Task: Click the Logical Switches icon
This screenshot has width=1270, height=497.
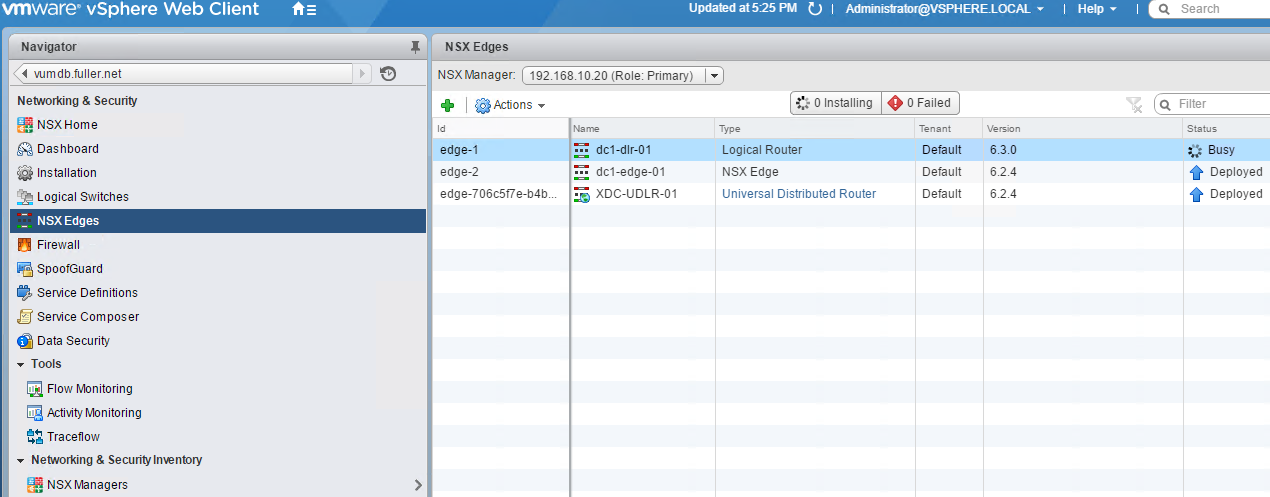Action: [25, 197]
